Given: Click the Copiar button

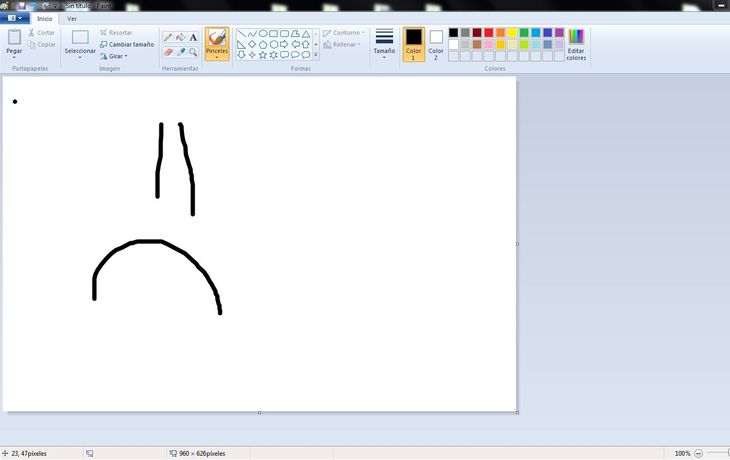Looking at the screenshot, I should (41, 45).
